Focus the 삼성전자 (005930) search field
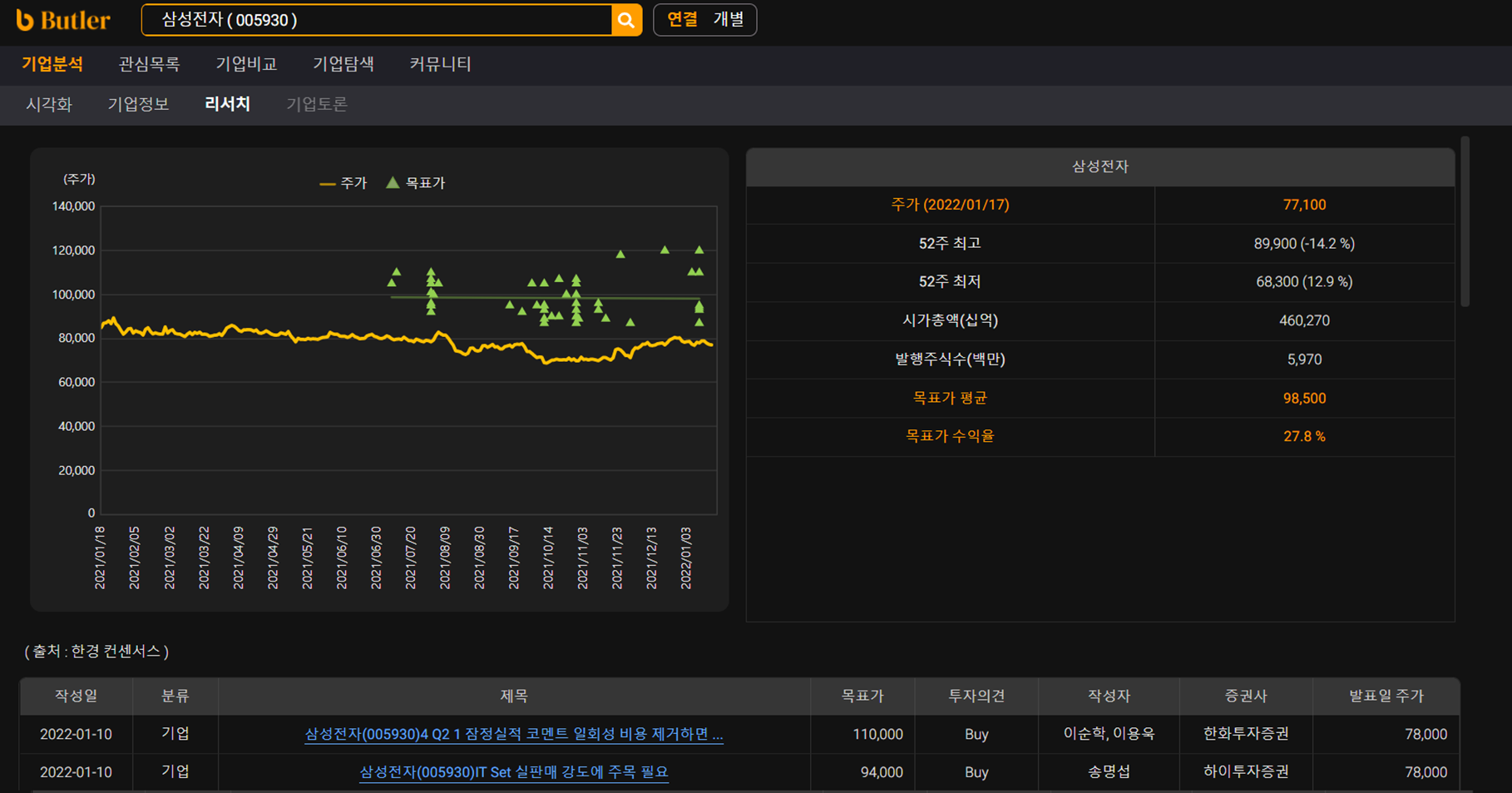Screen dimensions: 1512x793 [377, 20]
